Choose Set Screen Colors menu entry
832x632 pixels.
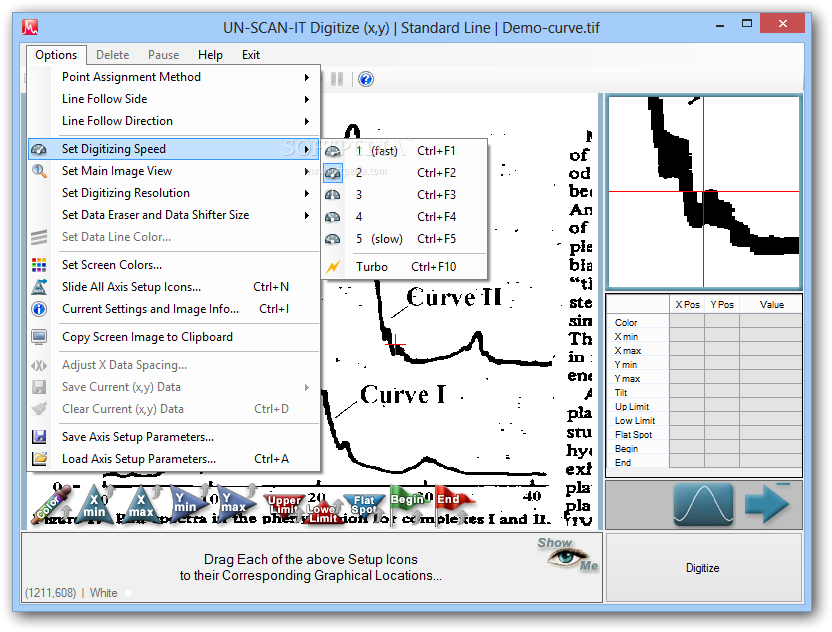174,265
